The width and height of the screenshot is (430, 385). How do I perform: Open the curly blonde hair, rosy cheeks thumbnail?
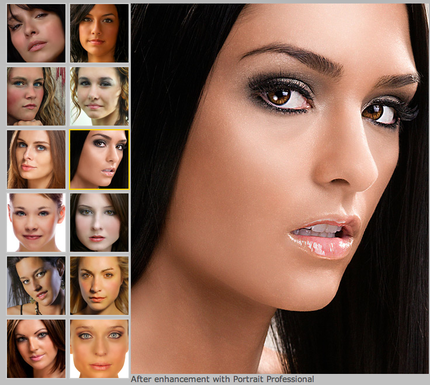coord(36,96)
